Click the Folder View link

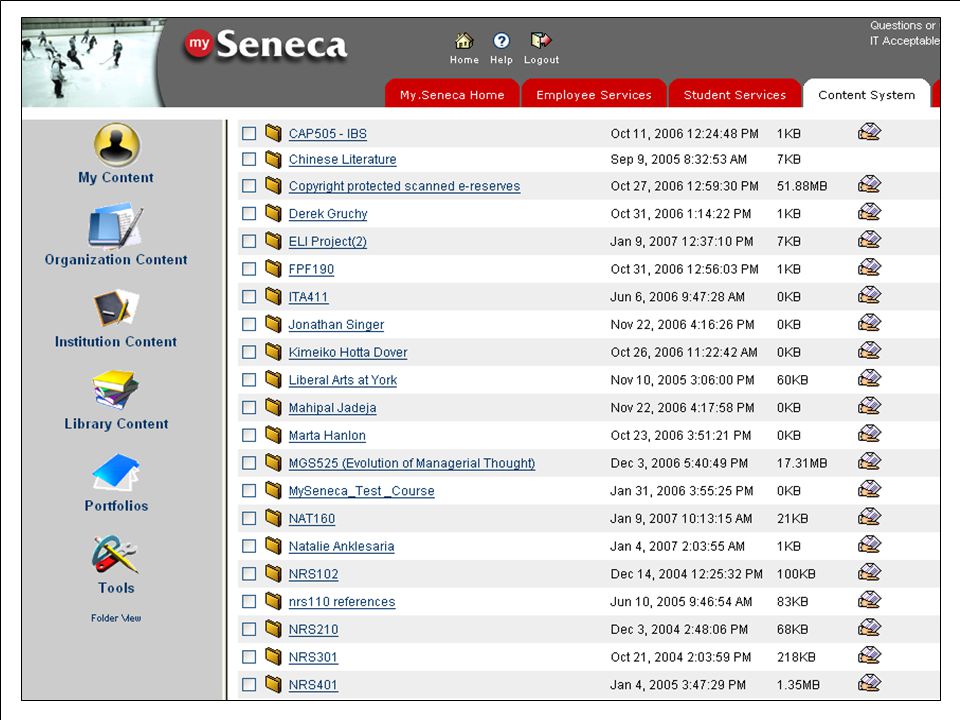pos(116,618)
